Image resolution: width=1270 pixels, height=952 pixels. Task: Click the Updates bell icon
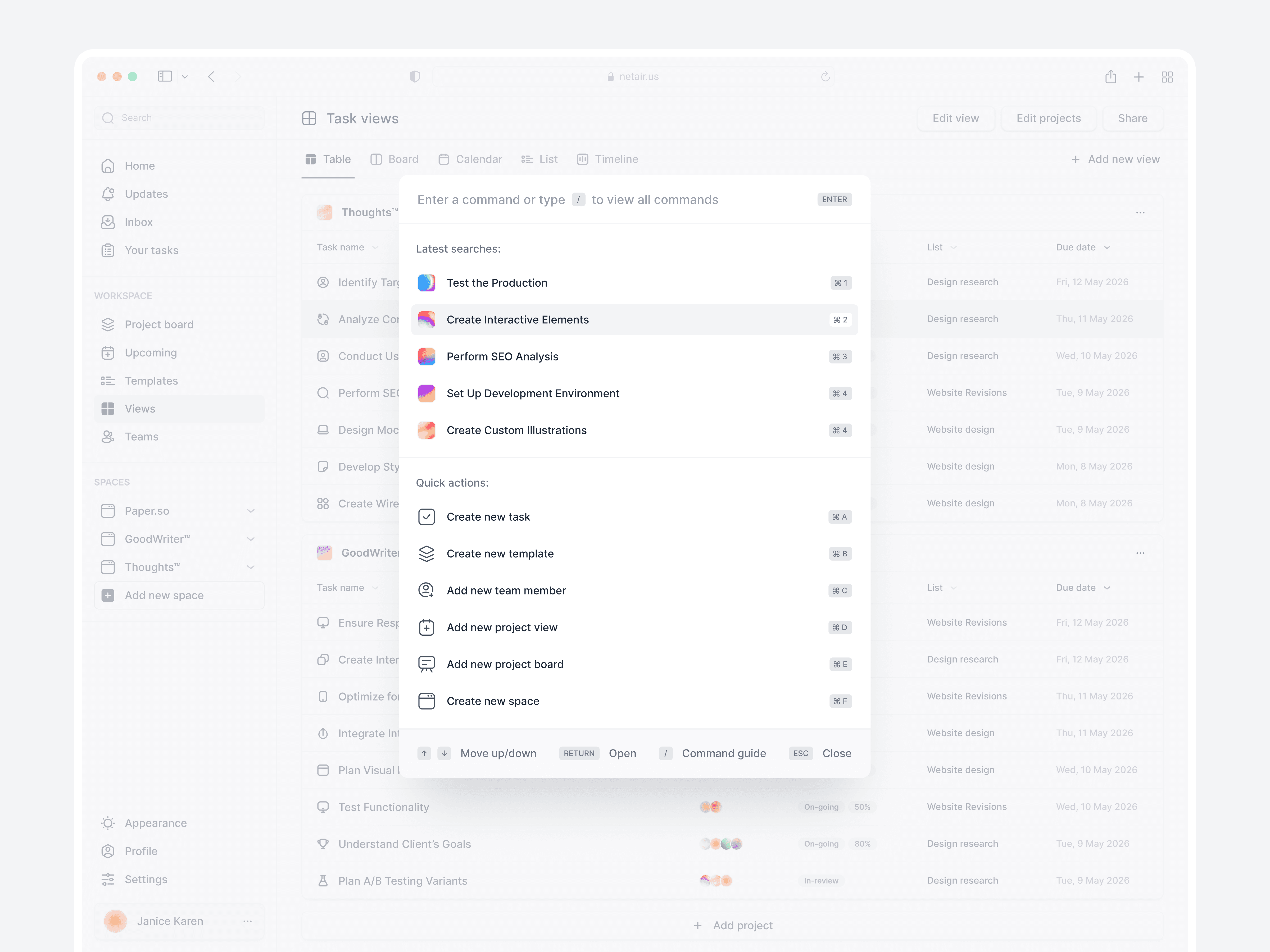[108, 194]
